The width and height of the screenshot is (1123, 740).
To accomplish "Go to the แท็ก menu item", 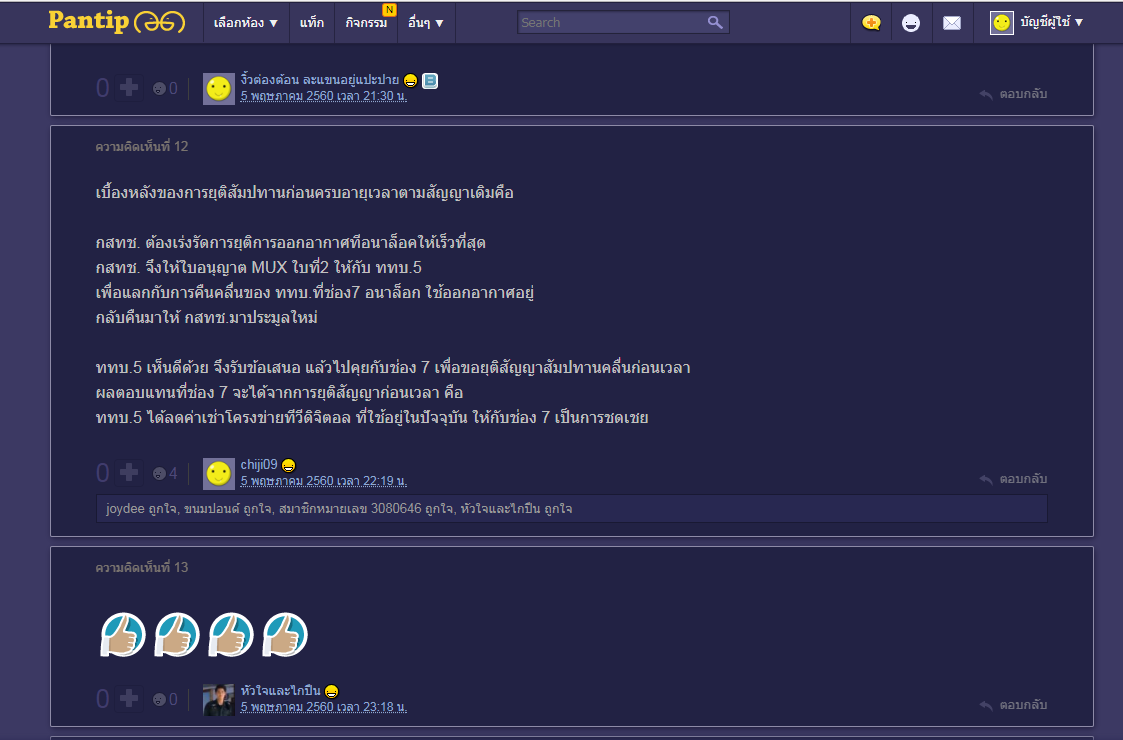I will [312, 23].
